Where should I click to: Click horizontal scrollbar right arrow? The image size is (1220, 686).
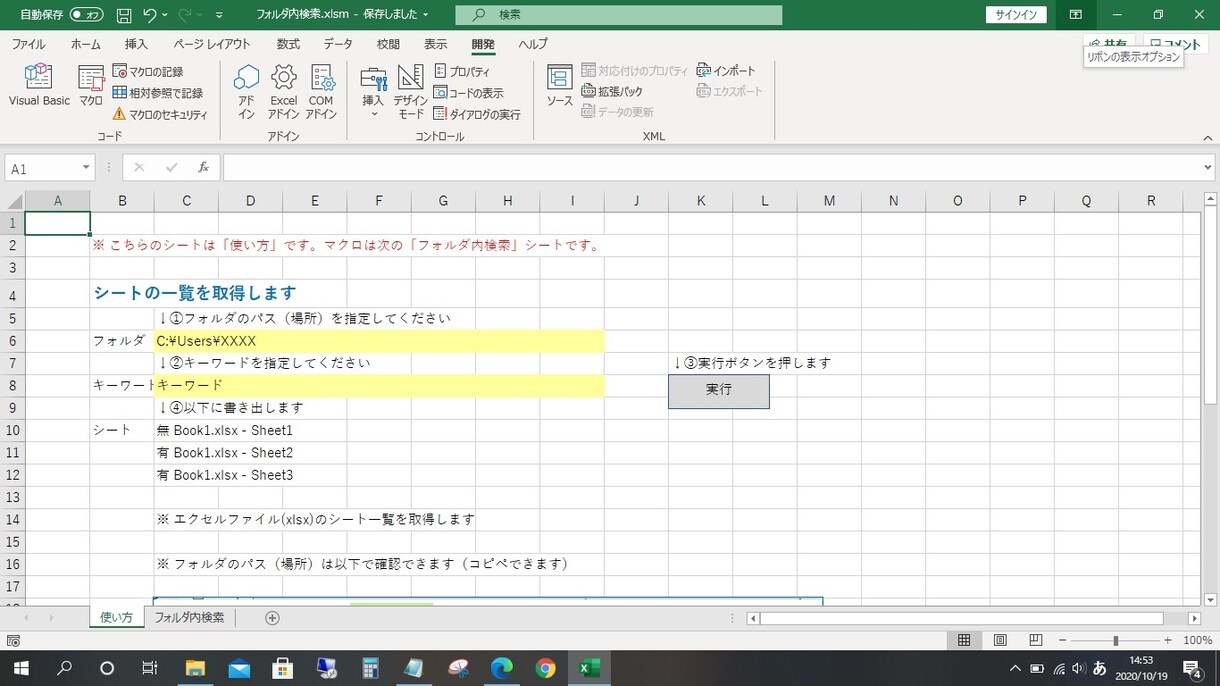point(1194,618)
